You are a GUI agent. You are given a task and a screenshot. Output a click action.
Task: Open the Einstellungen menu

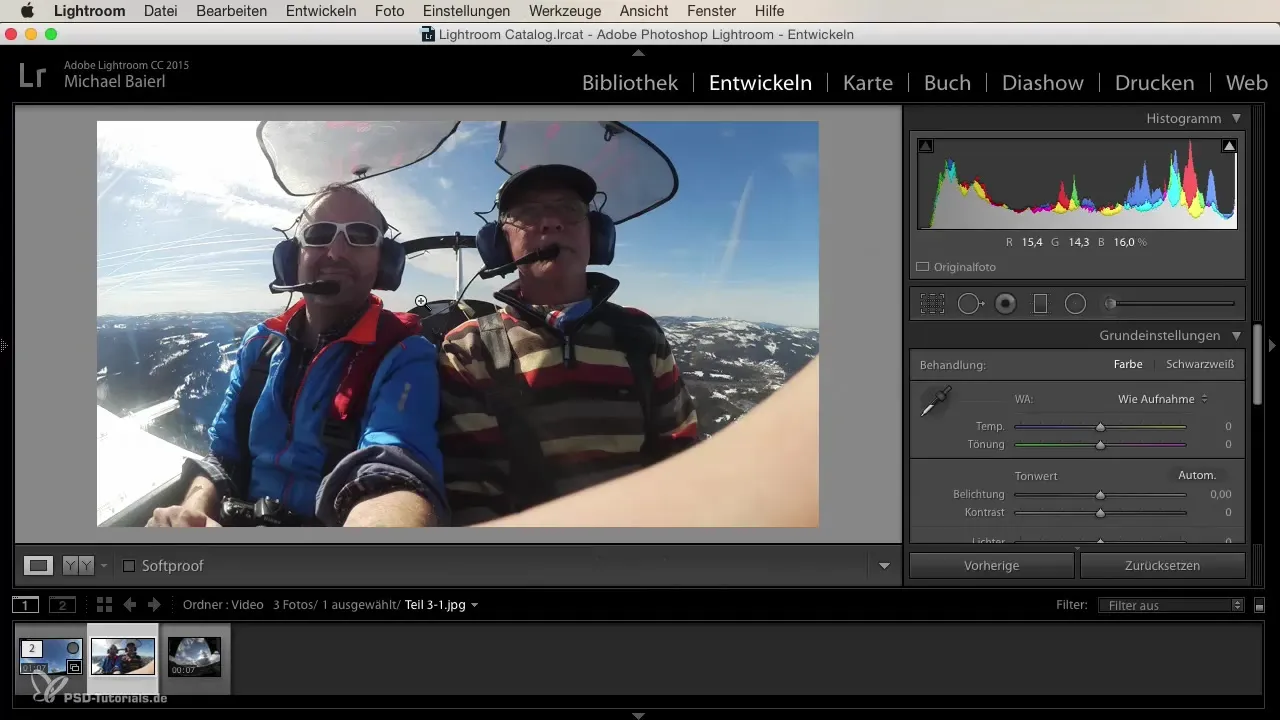[x=467, y=11]
